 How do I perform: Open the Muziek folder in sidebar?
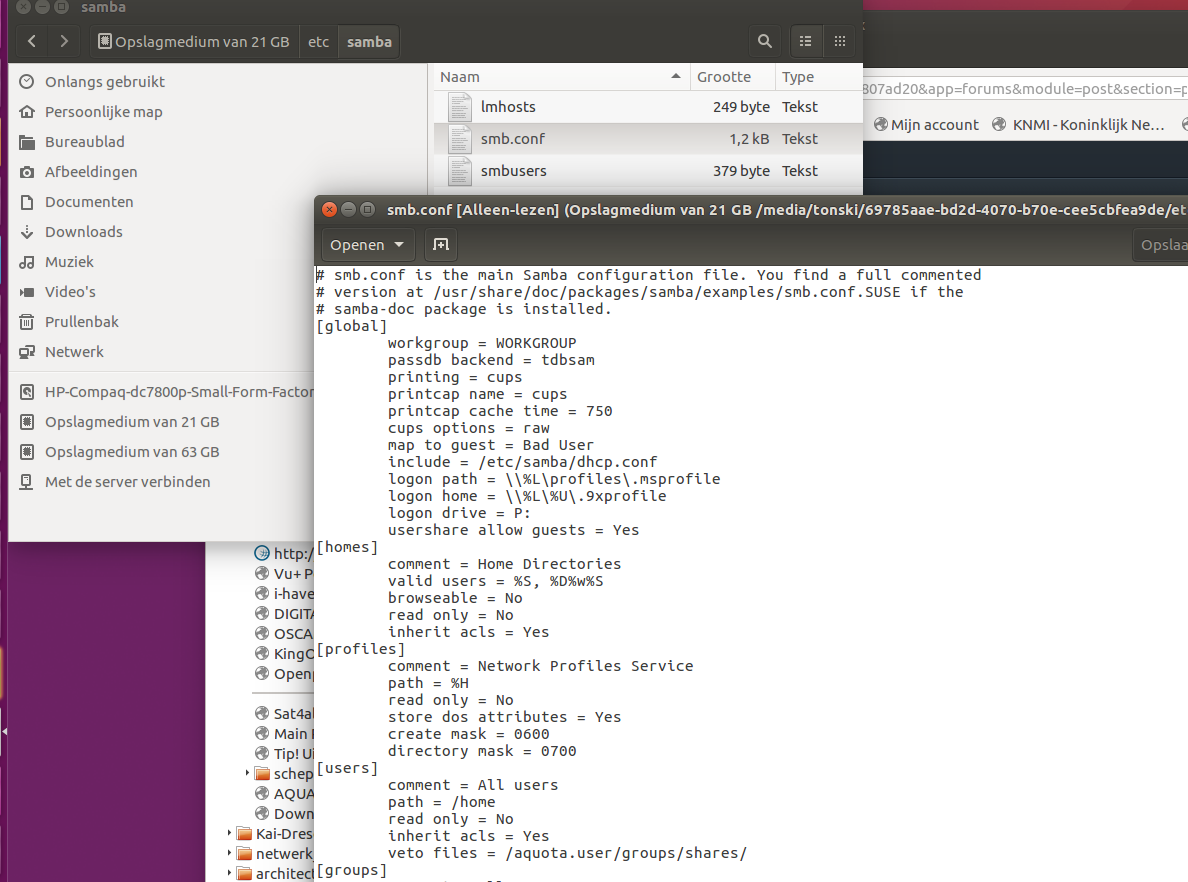(69, 262)
